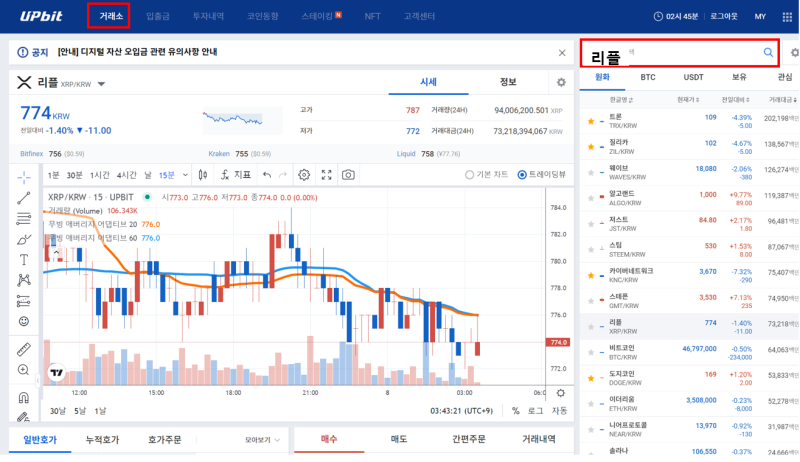Switch to the USDT market tab

pos(693,77)
